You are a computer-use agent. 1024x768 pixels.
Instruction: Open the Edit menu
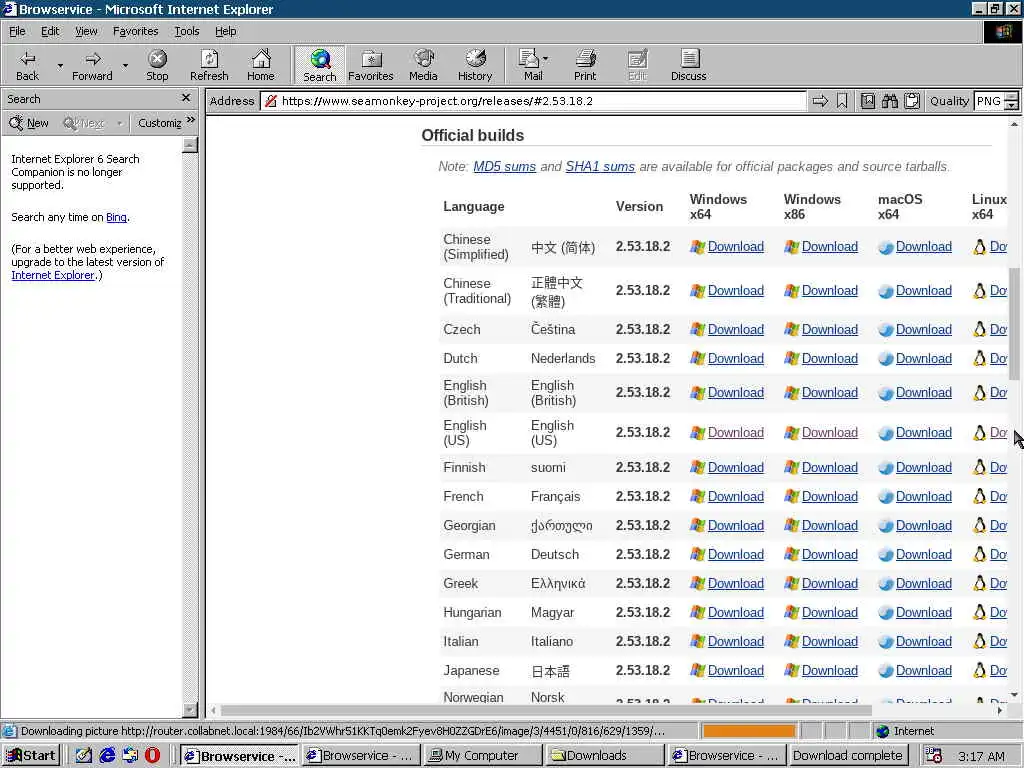[50, 31]
